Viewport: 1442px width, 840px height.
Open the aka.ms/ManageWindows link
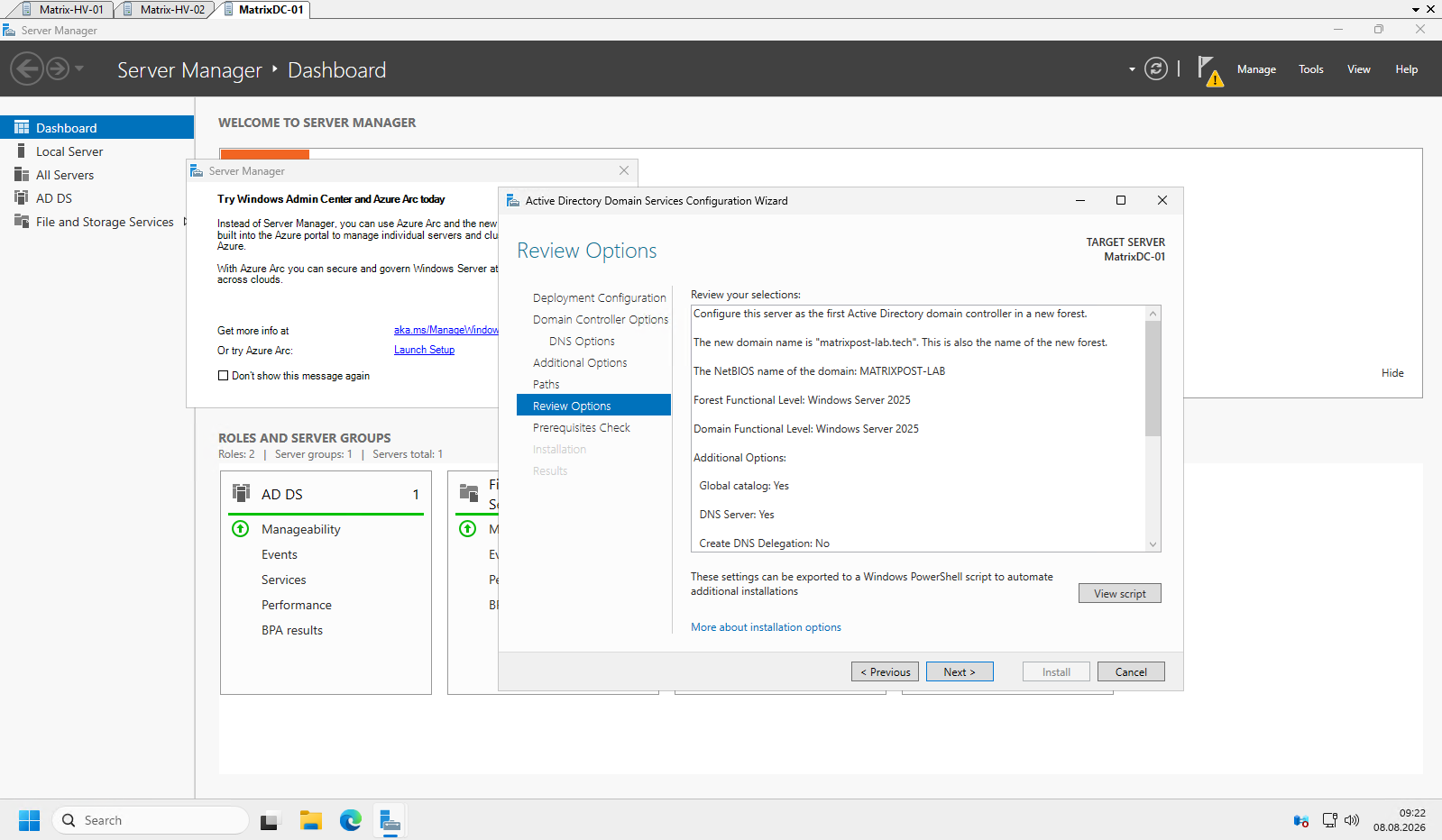tap(445, 330)
